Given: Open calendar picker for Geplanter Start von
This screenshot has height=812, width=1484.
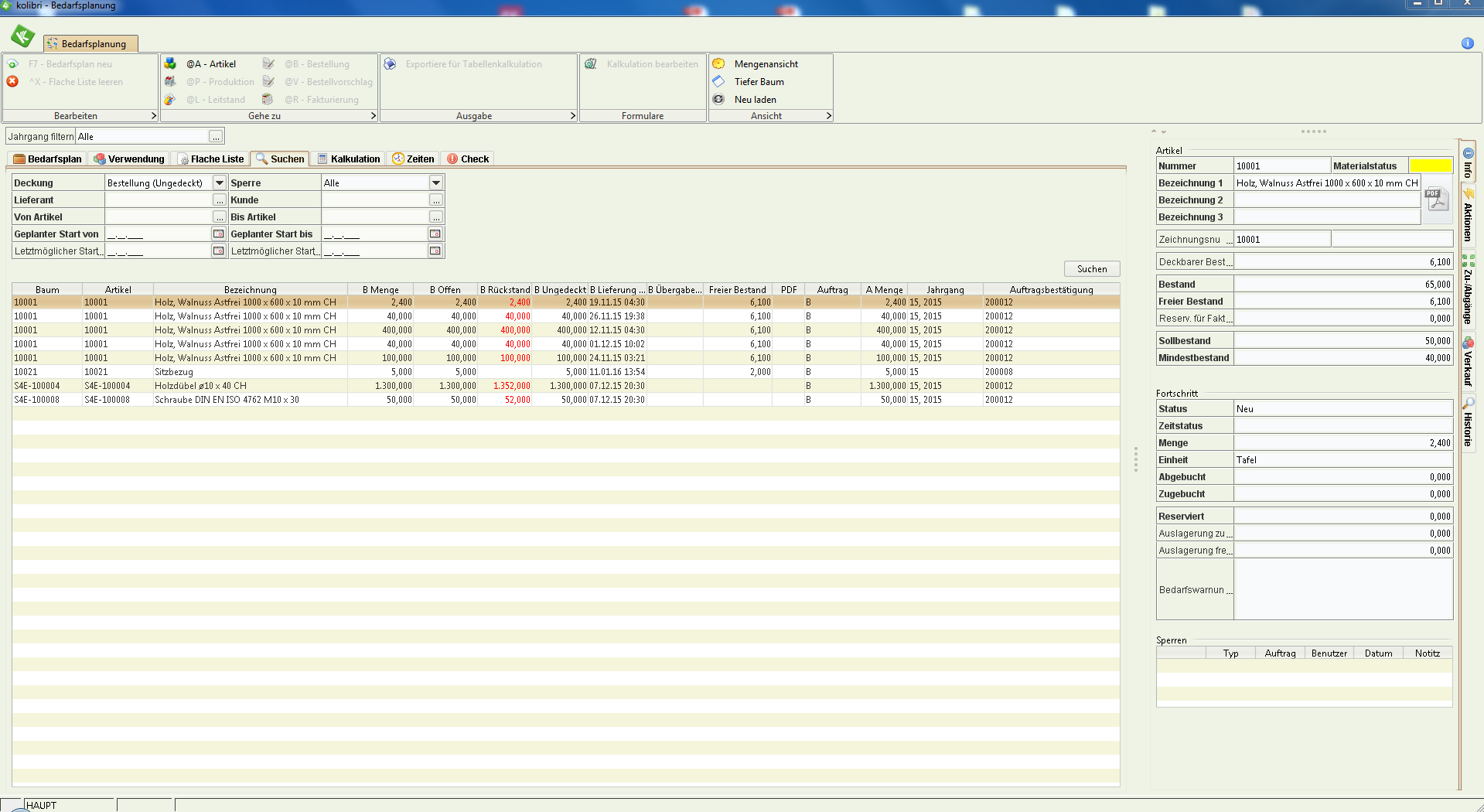Looking at the screenshot, I should tap(219, 234).
